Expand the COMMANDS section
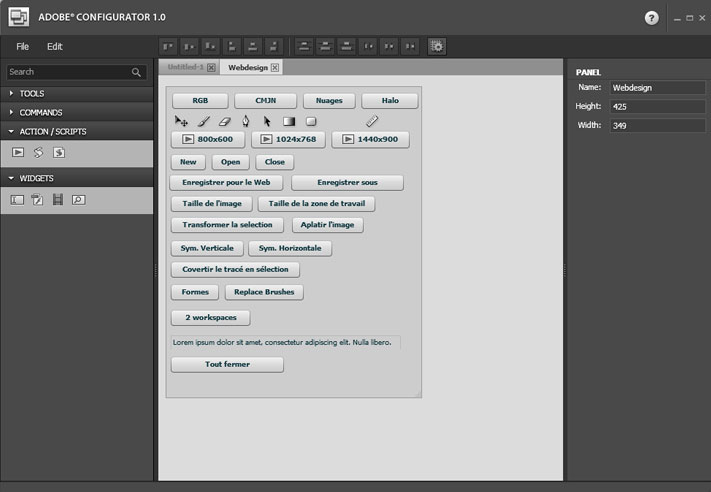 77,112
